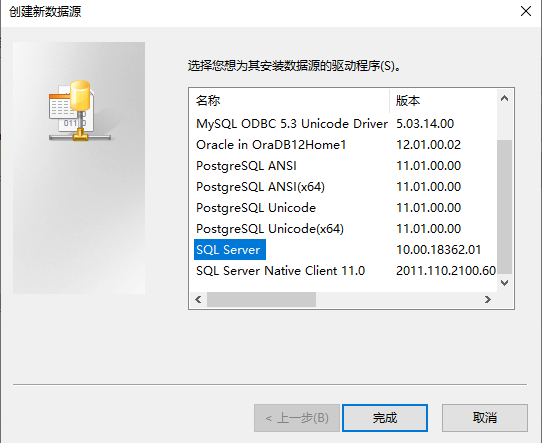542x443 pixels.
Task: Click the horizontal scroll left arrow
Action: pyautogui.click(x=198, y=299)
